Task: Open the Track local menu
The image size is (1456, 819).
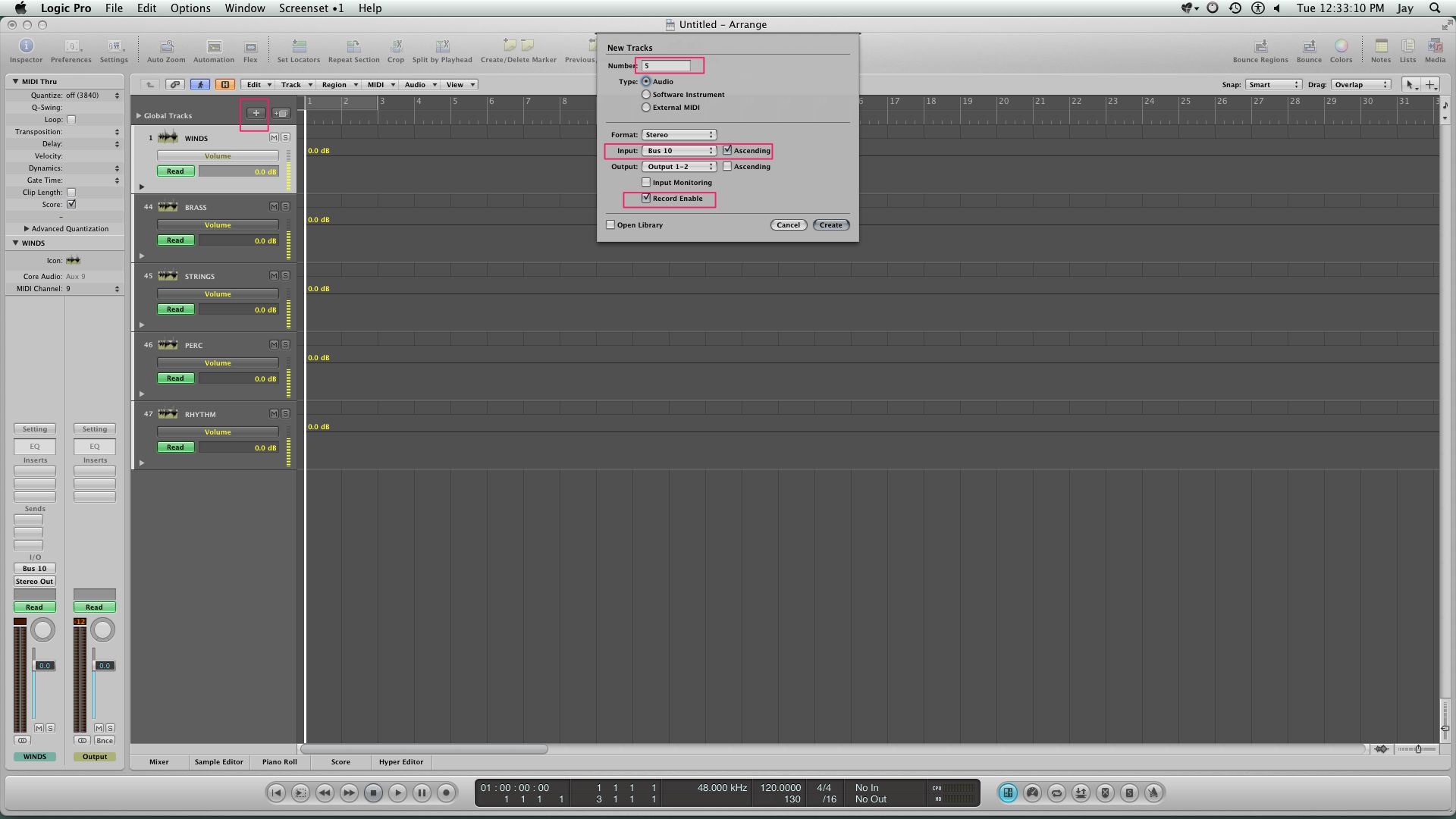Action: click(x=296, y=84)
